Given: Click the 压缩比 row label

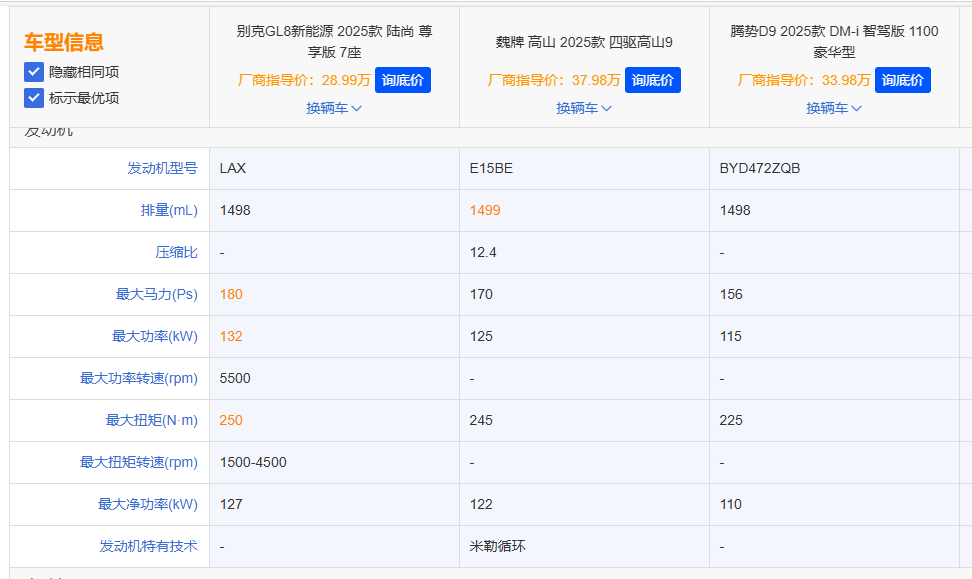Looking at the screenshot, I should (177, 252).
